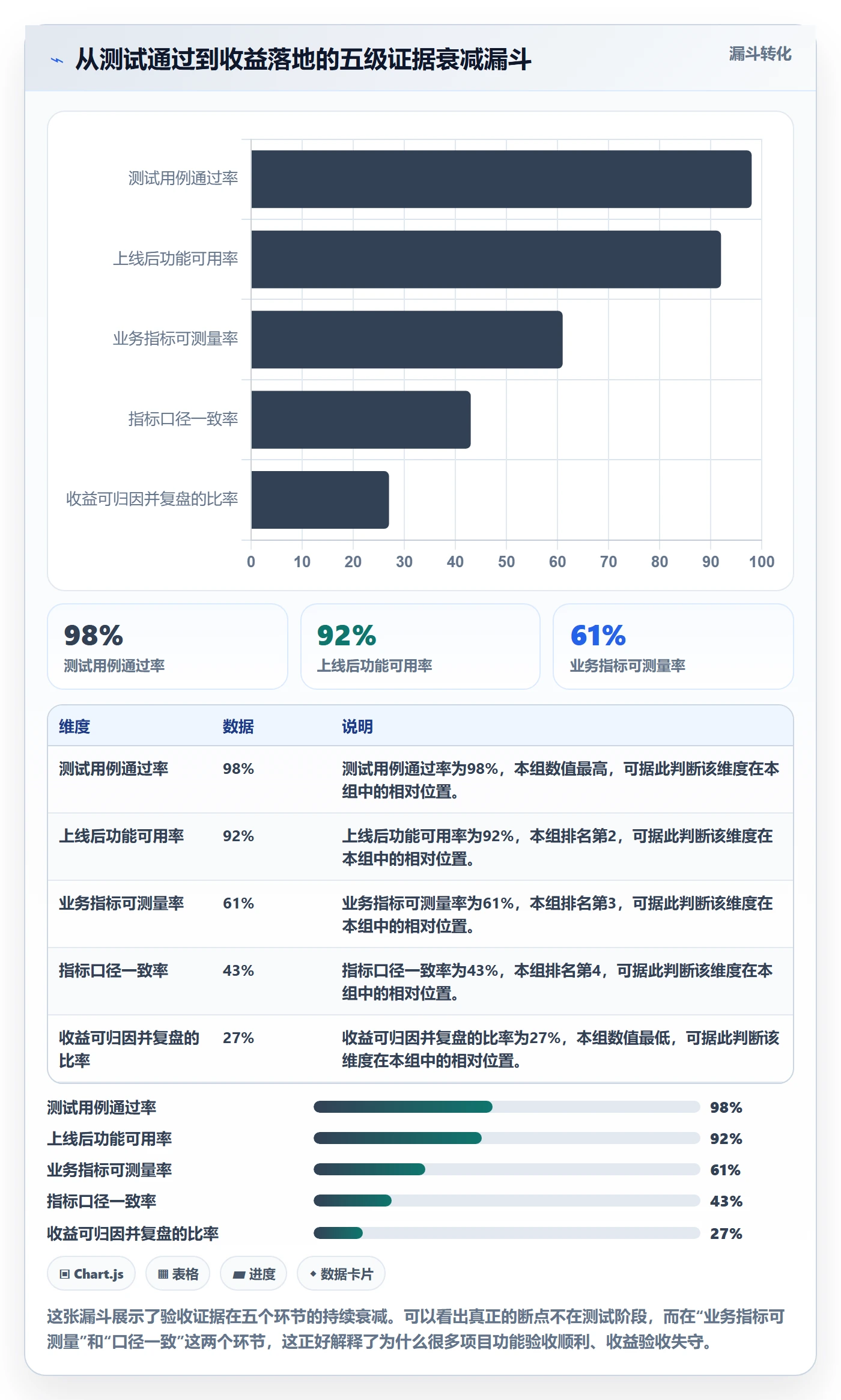Click the main title 从测试通过到收益落地的五级证据衰减漏斗
The height and width of the screenshot is (1400, 841).
(x=303, y=59)
